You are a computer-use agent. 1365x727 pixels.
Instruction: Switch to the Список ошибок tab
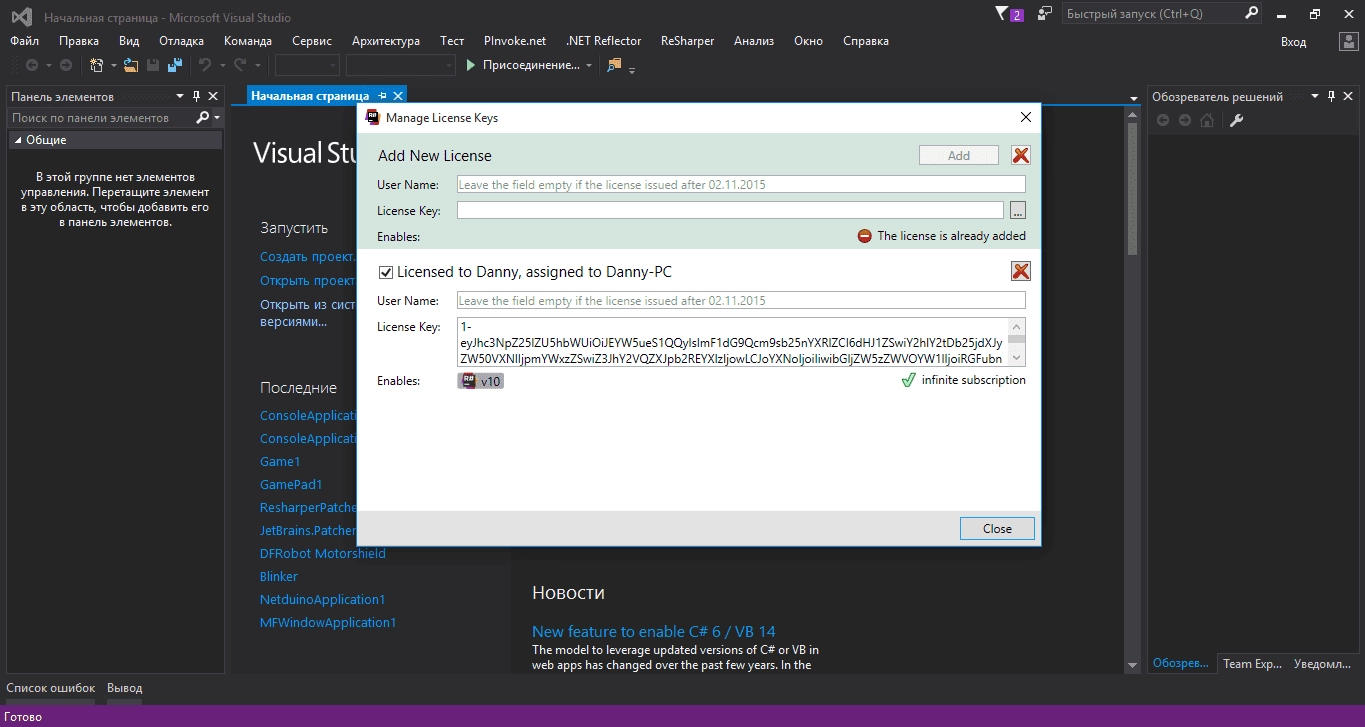click(x=51, y=688)
